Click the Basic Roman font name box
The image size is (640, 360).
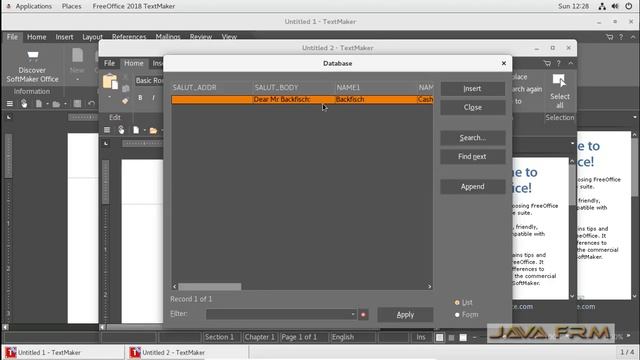tap(149, 80)
